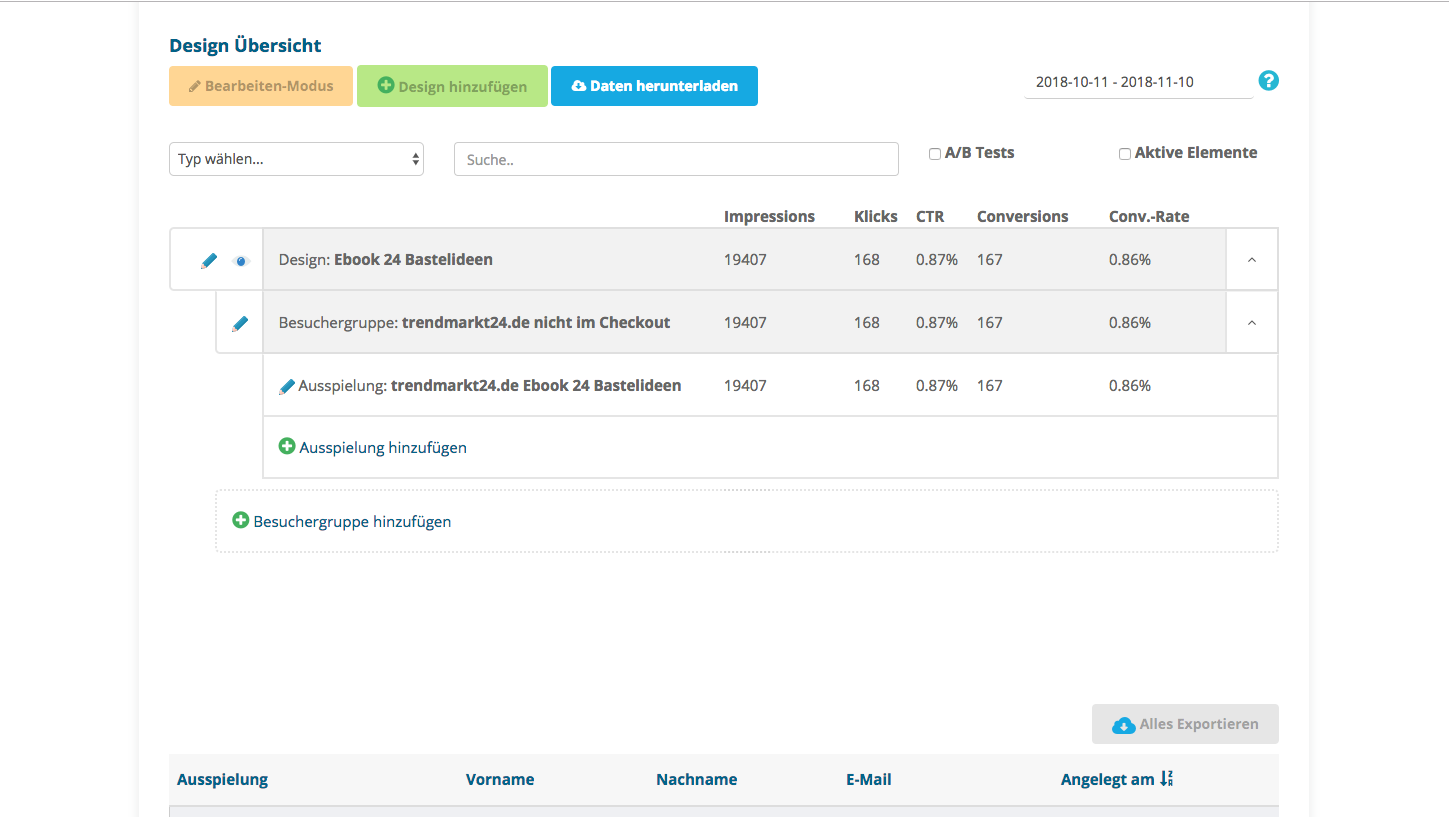Click pencil icon for Besuchergruppe trendmarkt24.de row
Screen dimensions: 1449x817
click(240, 324)
